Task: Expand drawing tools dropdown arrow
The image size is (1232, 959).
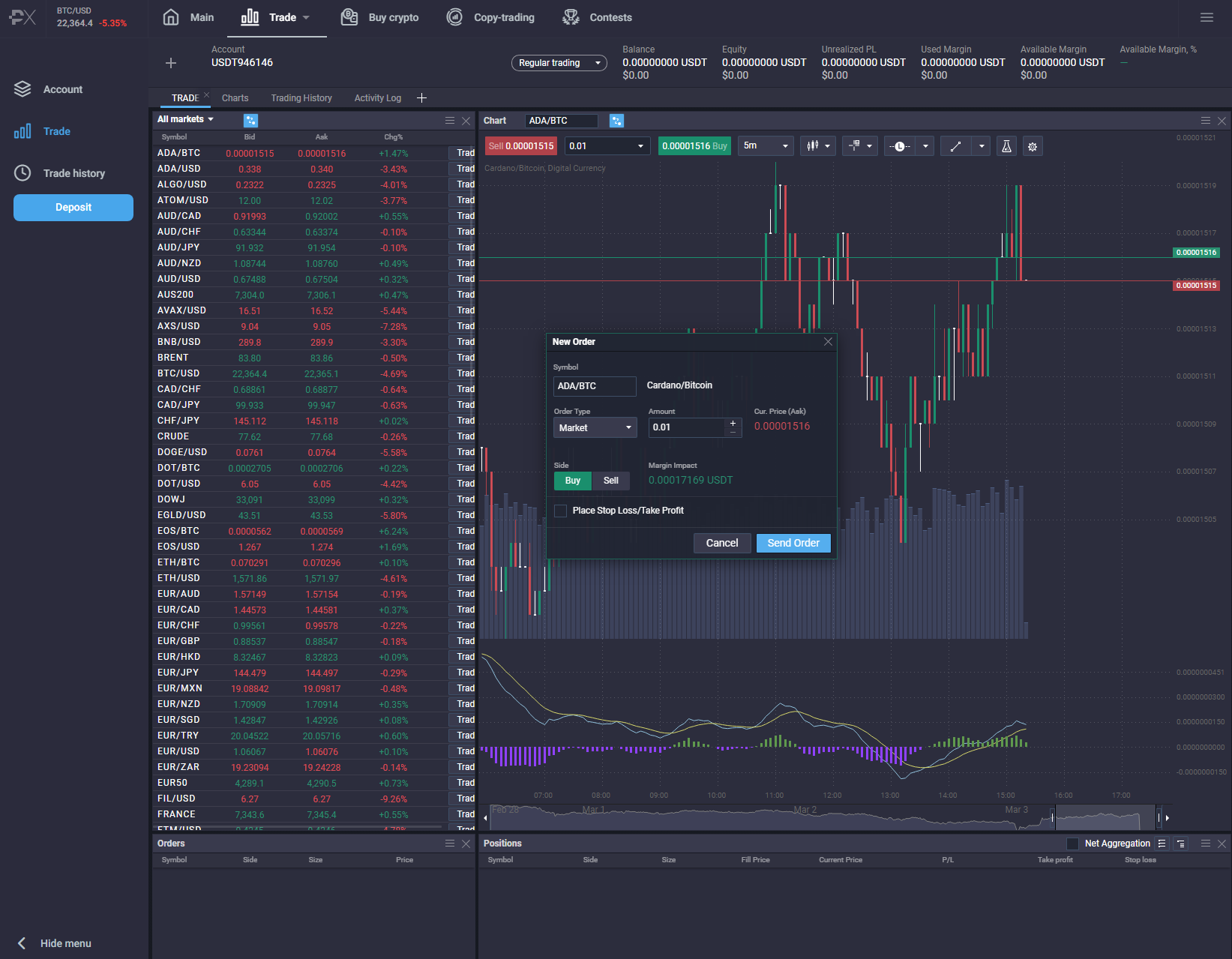Action: (x=982, y=146)
